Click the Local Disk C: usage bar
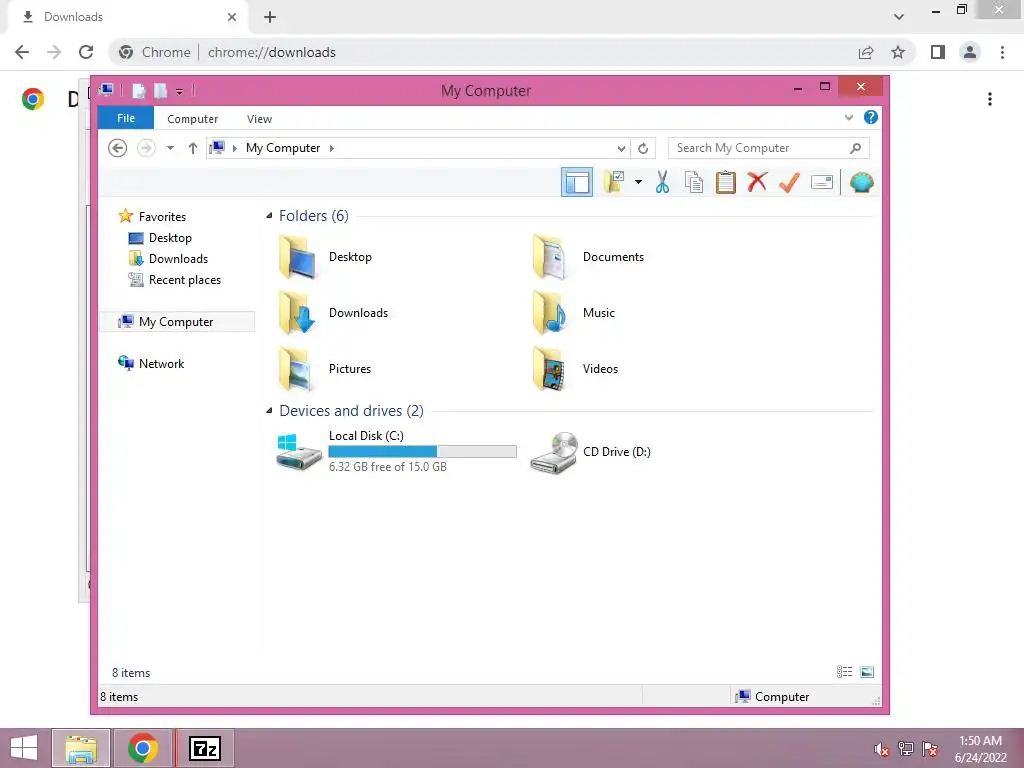Viewport: 1024px width, 768px height. [423, 451]
